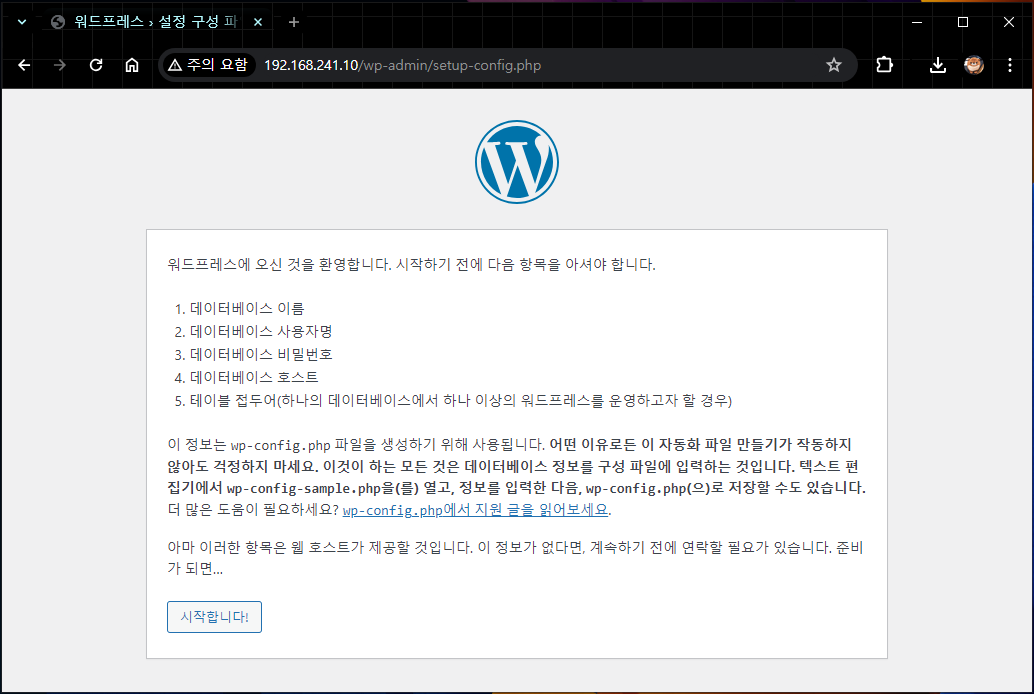
Task: Open the browser three-dot menu
Action: tap(1010, 65)
